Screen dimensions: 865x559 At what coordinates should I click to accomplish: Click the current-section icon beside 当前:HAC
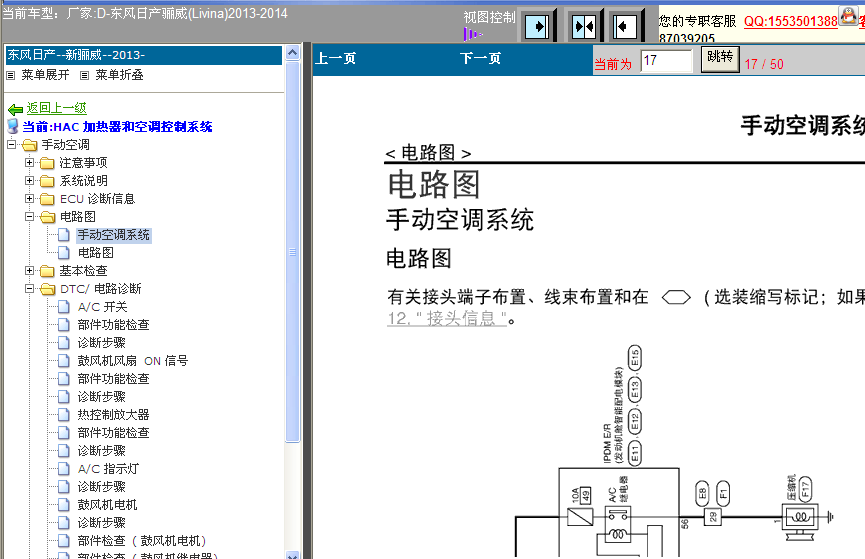(x=13, y=126)
